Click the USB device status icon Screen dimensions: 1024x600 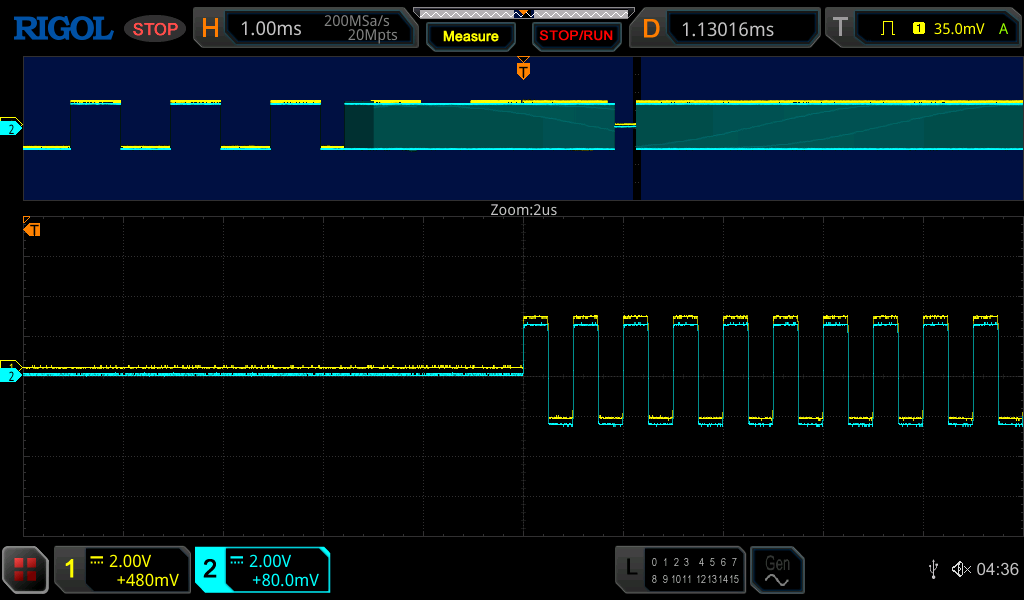933,569
